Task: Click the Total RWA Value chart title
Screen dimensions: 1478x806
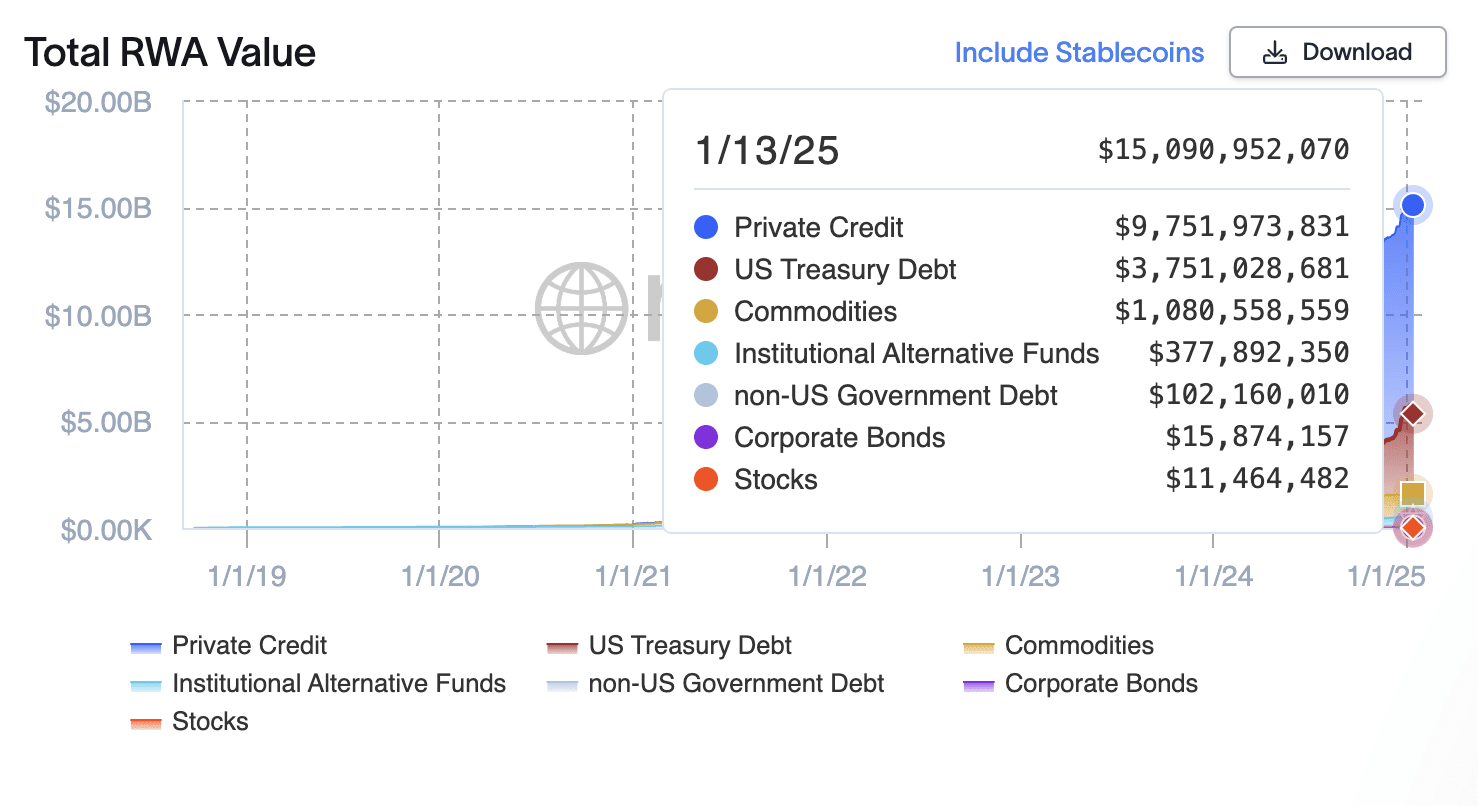Action: tap(170, 52)
